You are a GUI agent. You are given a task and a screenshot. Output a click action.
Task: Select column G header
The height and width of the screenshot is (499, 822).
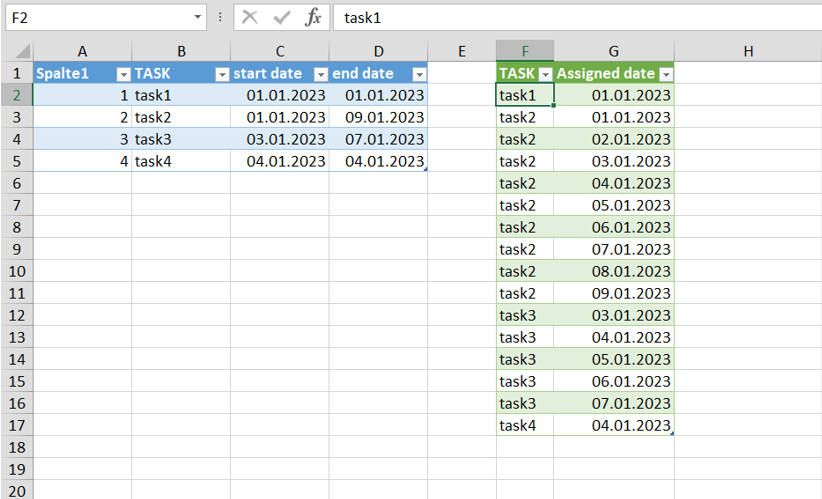(x=614, y=51)
